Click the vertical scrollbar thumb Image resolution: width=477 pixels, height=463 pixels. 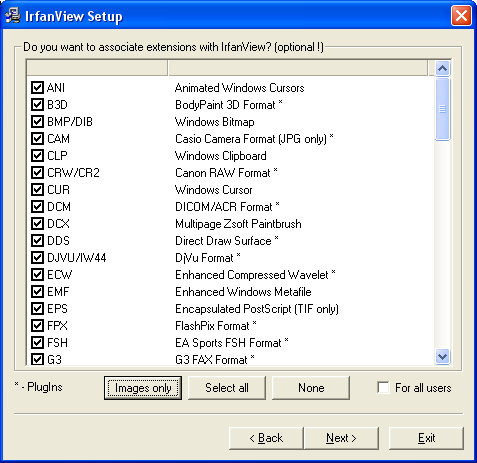[x=443, y=109]
